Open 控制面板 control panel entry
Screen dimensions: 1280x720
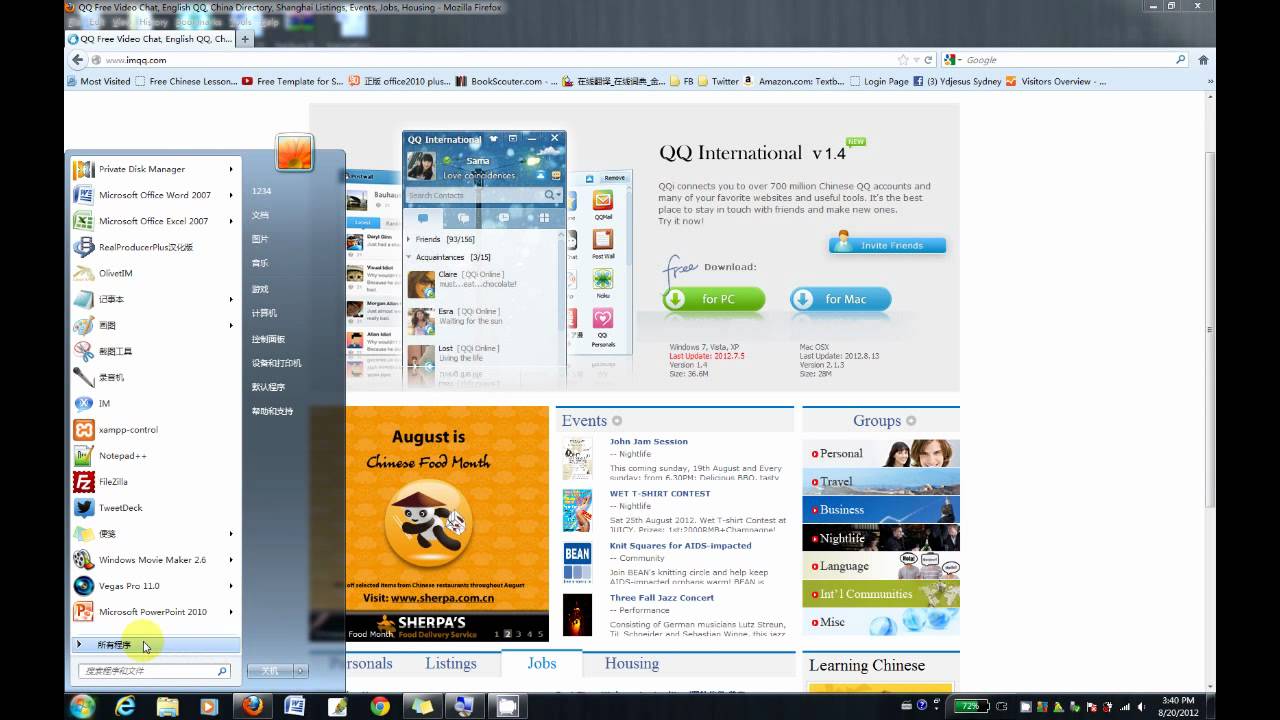(x=268, y=339)
